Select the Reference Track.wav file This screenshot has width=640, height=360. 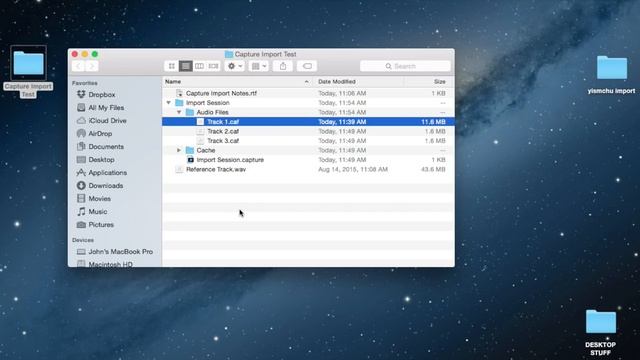tap(308, 169)
